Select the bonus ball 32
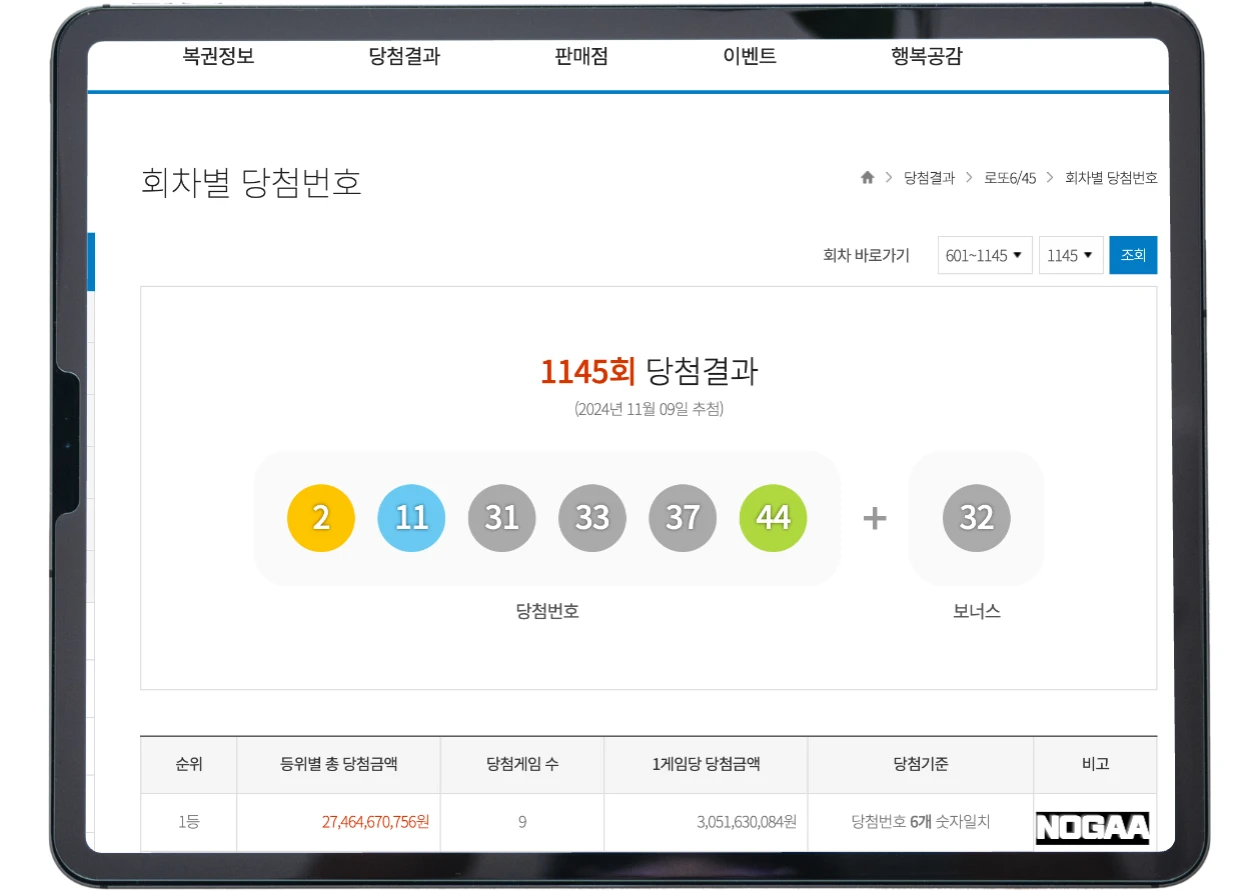 point(975,518)
